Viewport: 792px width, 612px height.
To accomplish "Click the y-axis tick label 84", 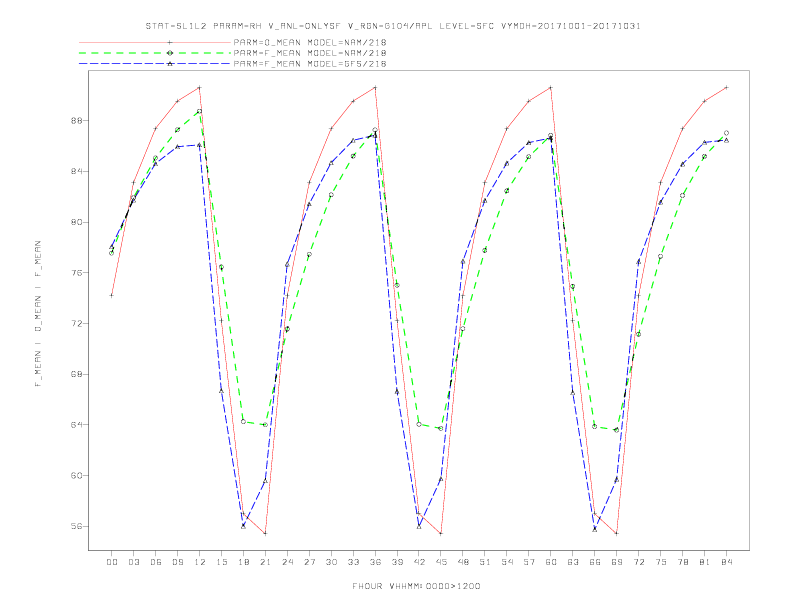I will tap(77, 172).
